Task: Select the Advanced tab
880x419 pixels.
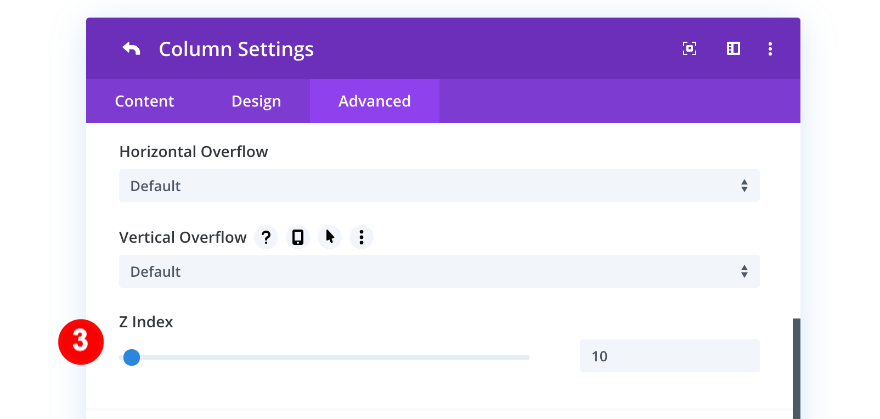Action: tap(374, 101)
